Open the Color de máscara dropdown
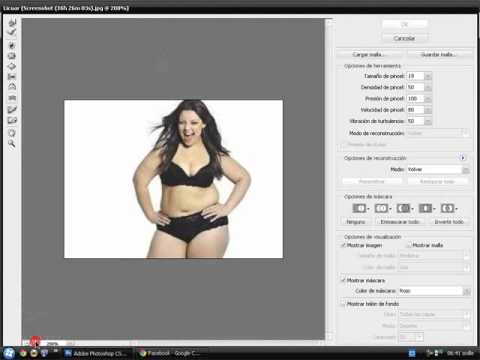This screenshot has height=360, width=480. (435, 291)
